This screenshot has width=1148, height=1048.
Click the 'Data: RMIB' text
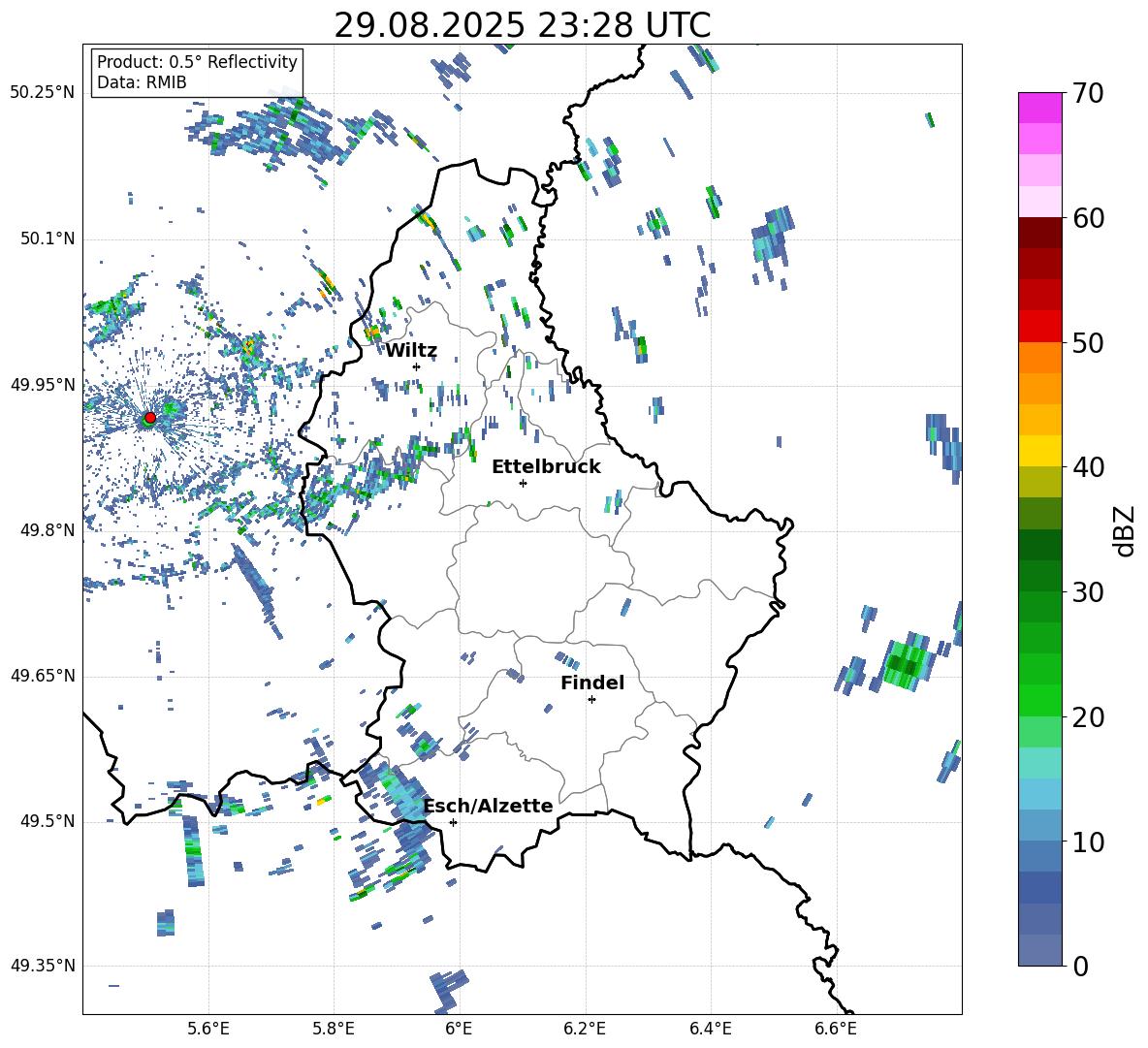(142, 82)
